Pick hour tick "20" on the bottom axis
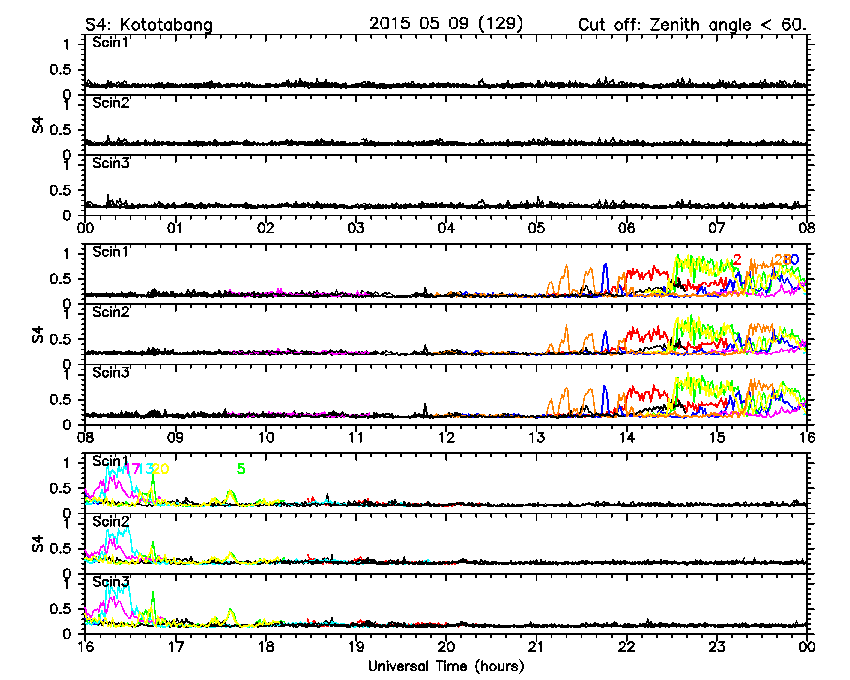The width and height of the screenshot is (850, 680). [x=446, y=646]
